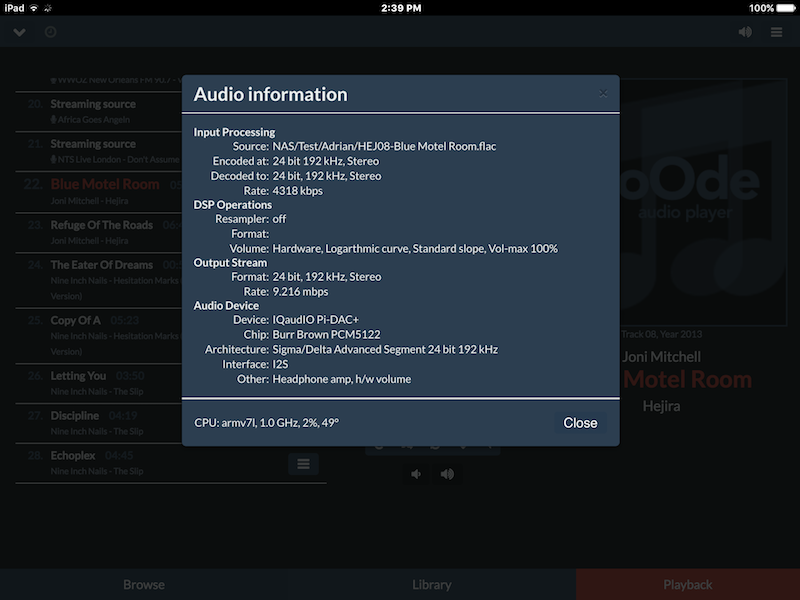Switch to the Playback tab

tap(688, 585)
